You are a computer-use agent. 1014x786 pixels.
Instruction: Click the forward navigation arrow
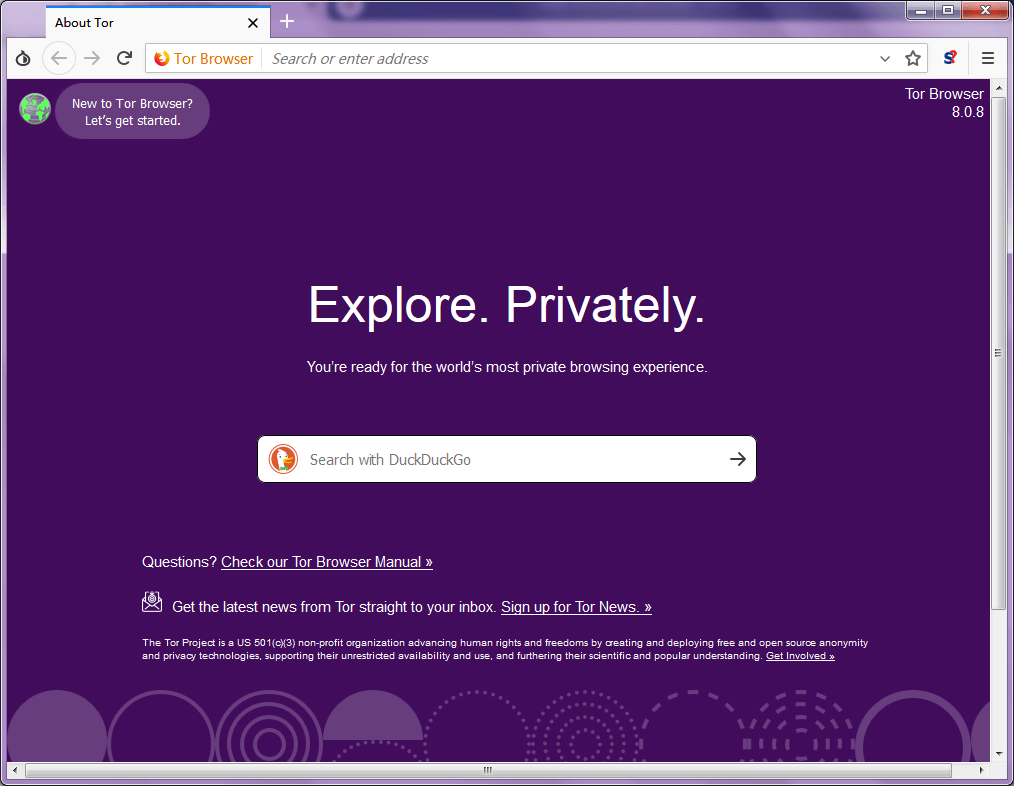click(x=92, y=59)
